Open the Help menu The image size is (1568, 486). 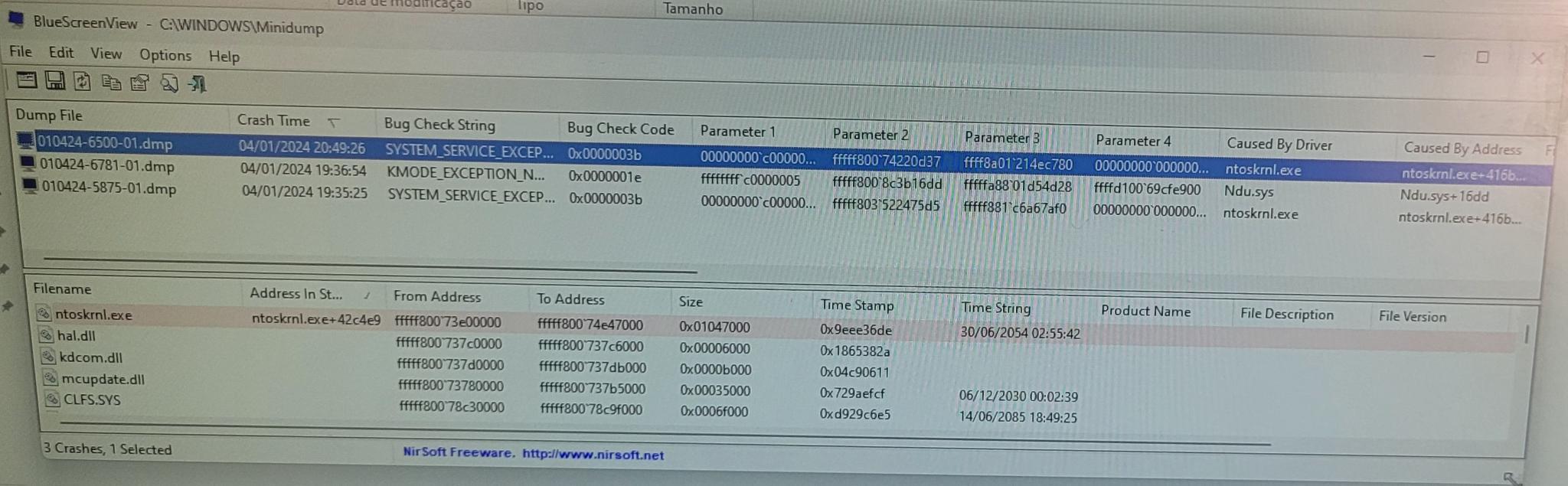click(224, 56)
